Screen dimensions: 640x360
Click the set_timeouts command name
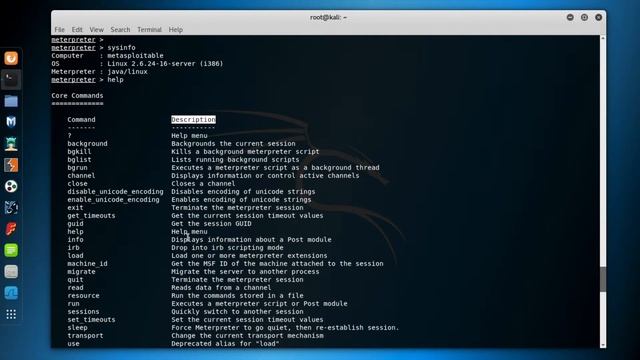tap(91, 320)
